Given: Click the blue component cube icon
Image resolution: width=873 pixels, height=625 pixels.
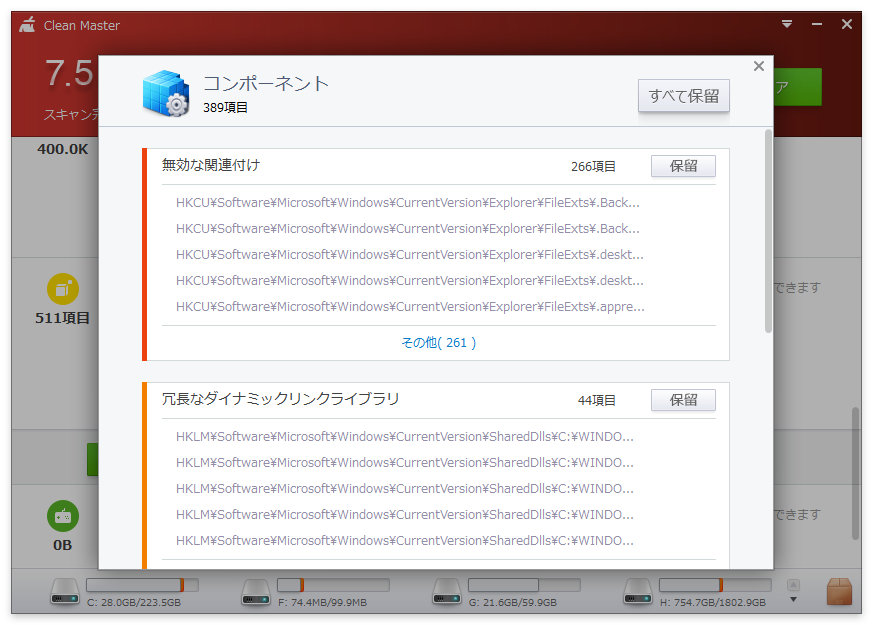Looking at the screenshot, I should [x=166, y=88].
